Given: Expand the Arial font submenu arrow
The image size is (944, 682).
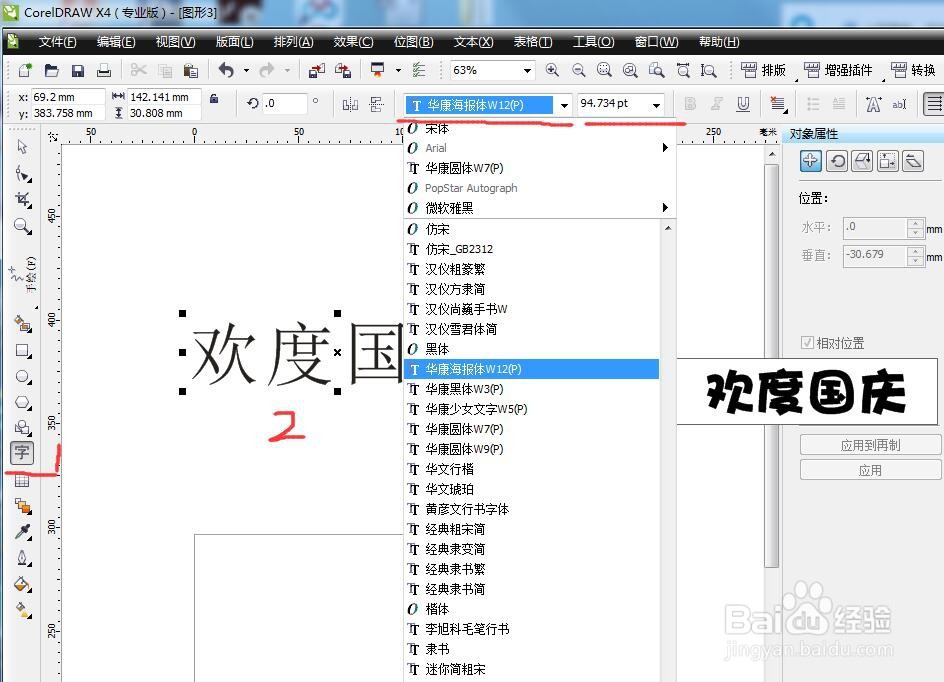Looking at the screenshot, I should [665, 147].
